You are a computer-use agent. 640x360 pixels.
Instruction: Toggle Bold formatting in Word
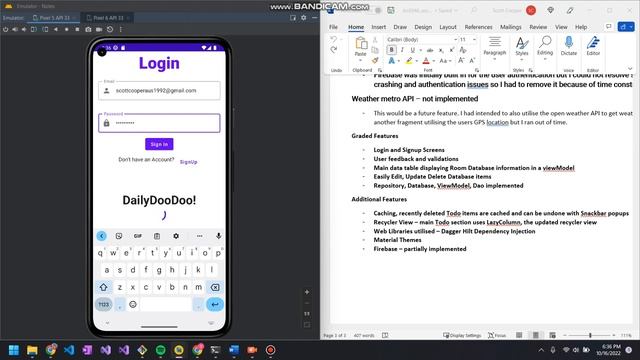coord(391,50)
